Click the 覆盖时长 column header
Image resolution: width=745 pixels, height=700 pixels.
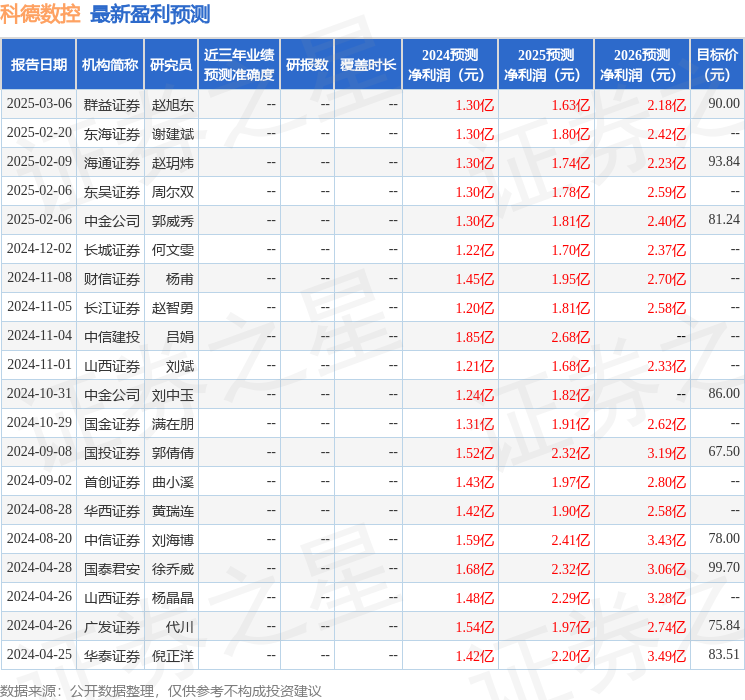tap(367, 65)
